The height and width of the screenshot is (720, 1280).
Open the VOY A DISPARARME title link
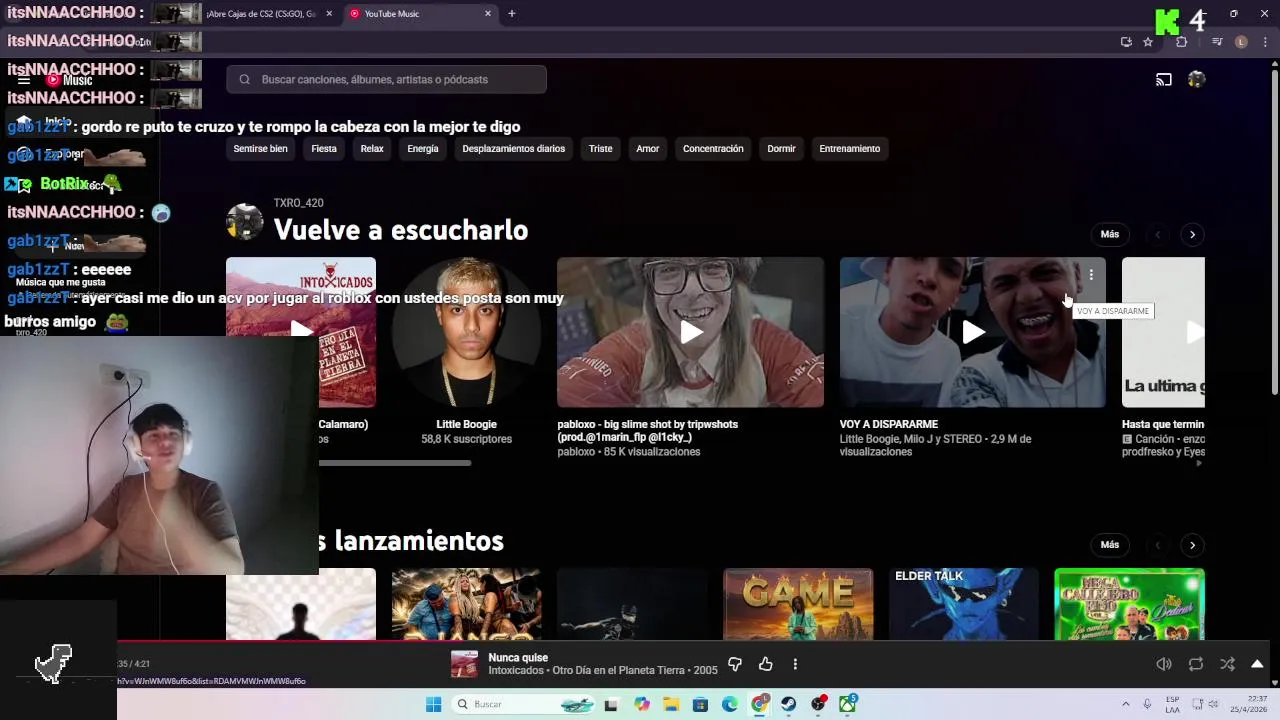(x=888, y=424)
